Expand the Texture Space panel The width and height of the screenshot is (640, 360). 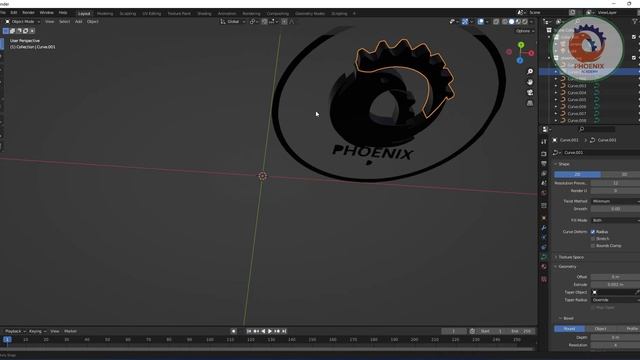571,257
